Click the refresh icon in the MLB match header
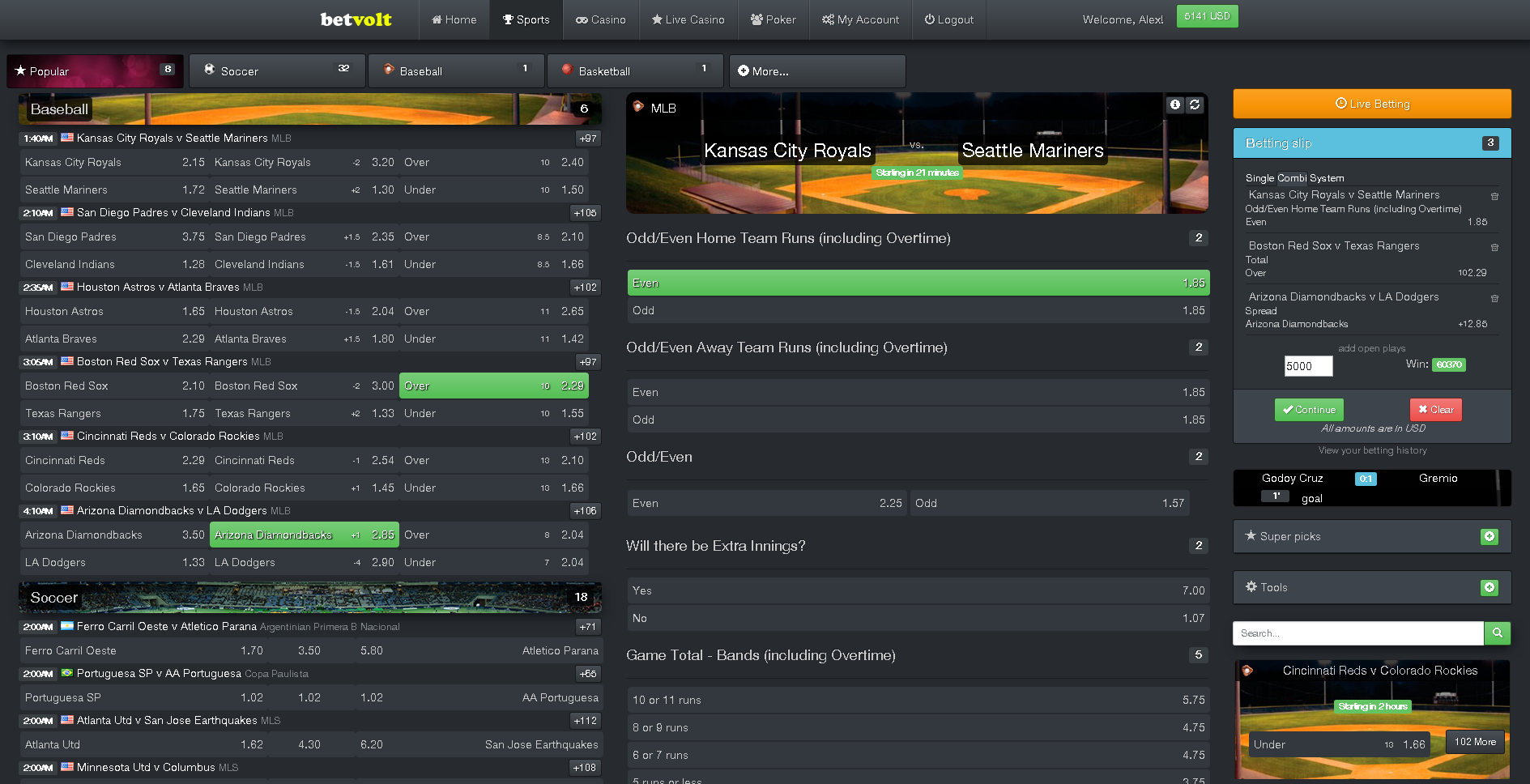This screenshot has height=784, width=1530. click(x=1195, y=104)
